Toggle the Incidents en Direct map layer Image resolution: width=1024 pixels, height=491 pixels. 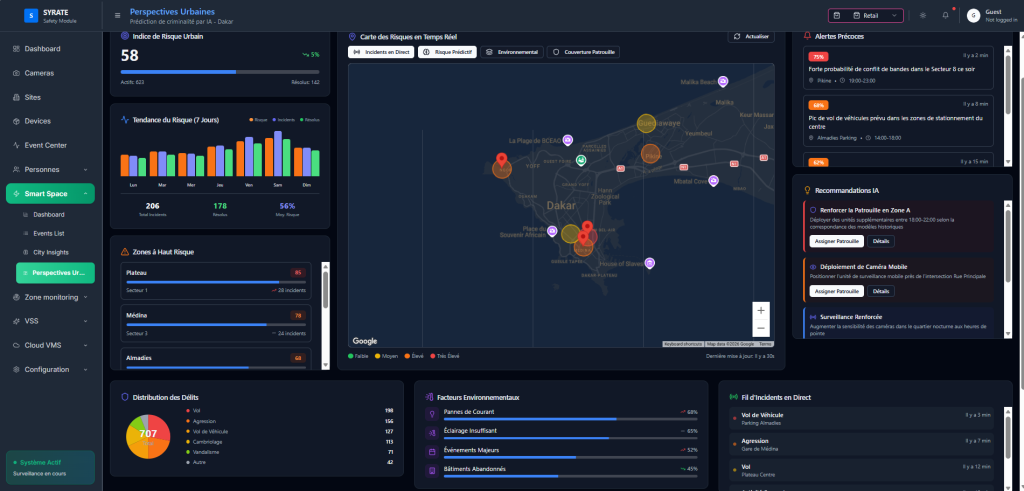380,51
